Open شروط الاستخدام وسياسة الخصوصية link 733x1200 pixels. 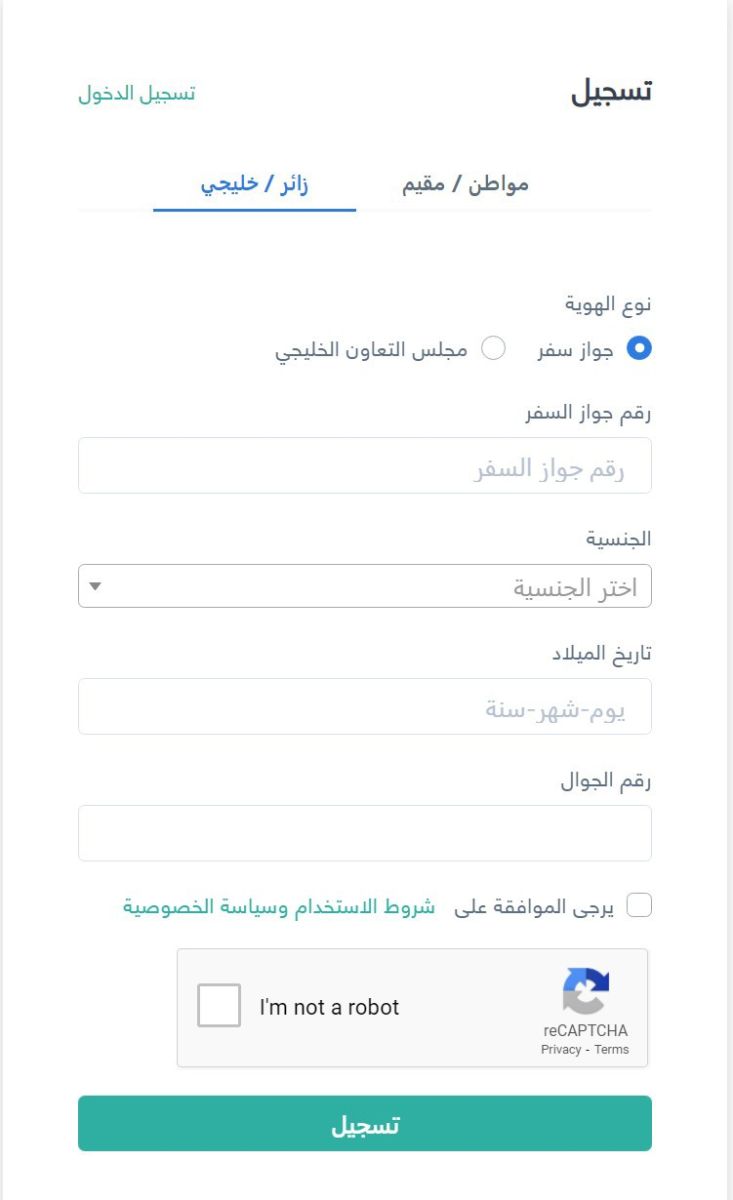click(x=279, y=907)
